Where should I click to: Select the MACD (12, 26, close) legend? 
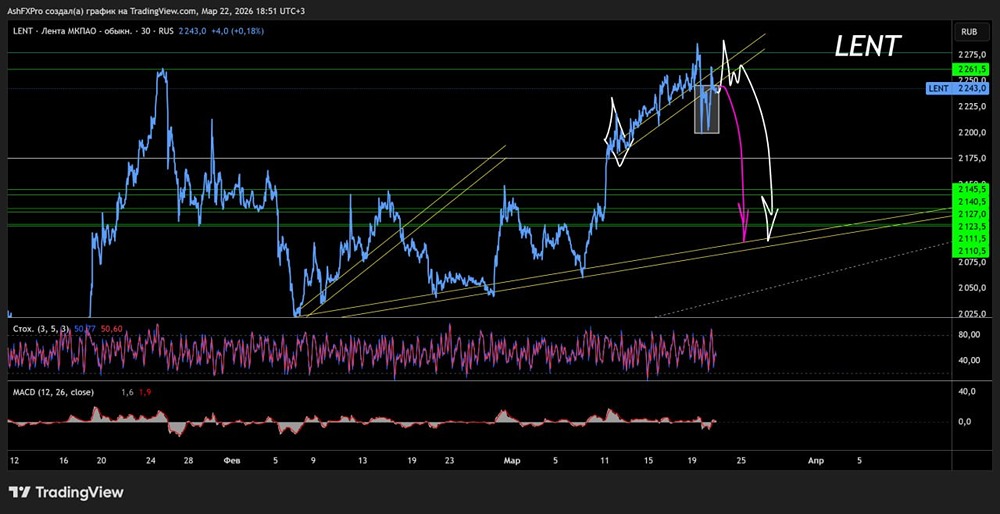(54, 392)
